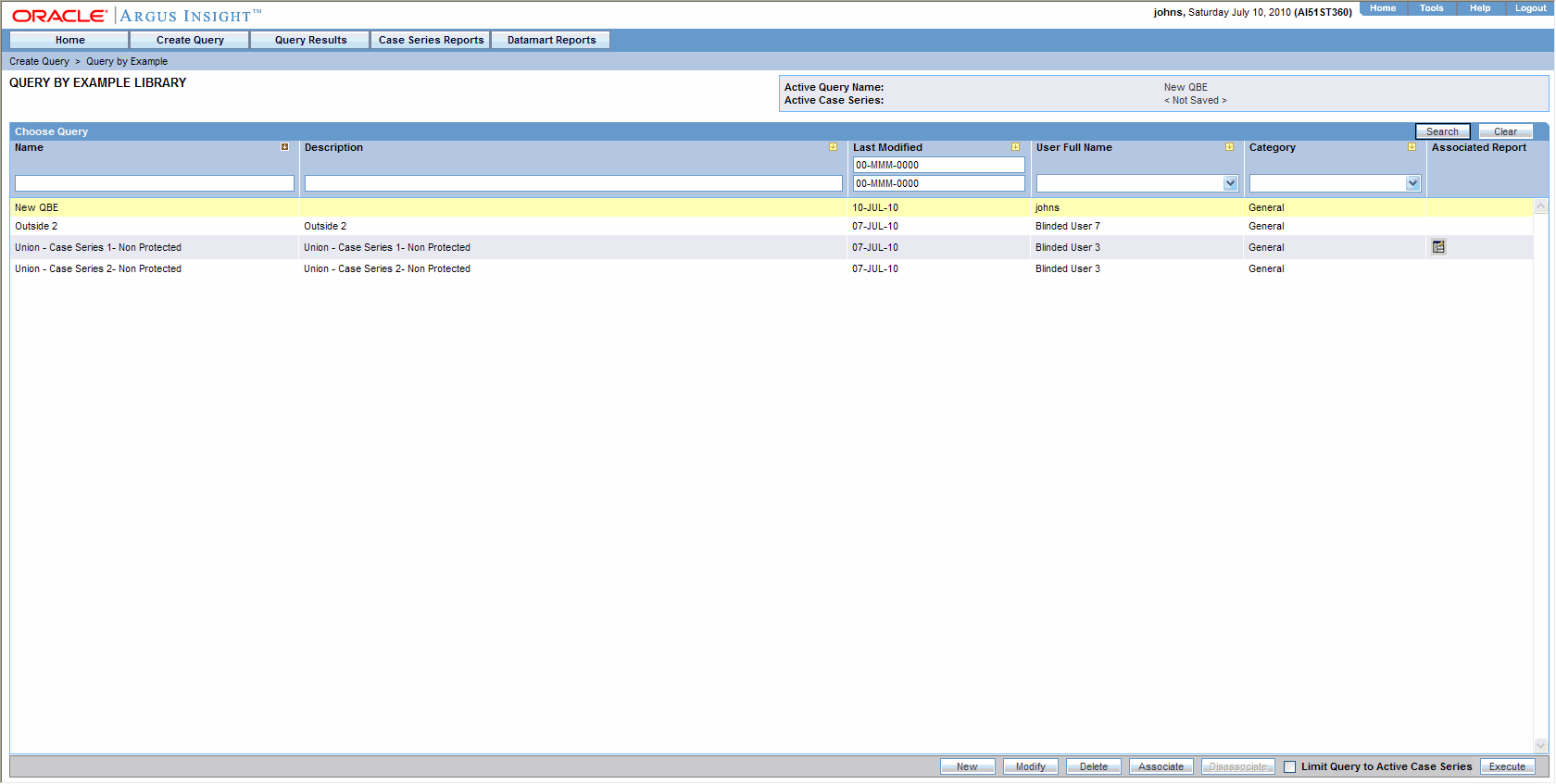Open the Create Query menu tab
Screen dimensions: 1556x784
click(x=190, y=40)
